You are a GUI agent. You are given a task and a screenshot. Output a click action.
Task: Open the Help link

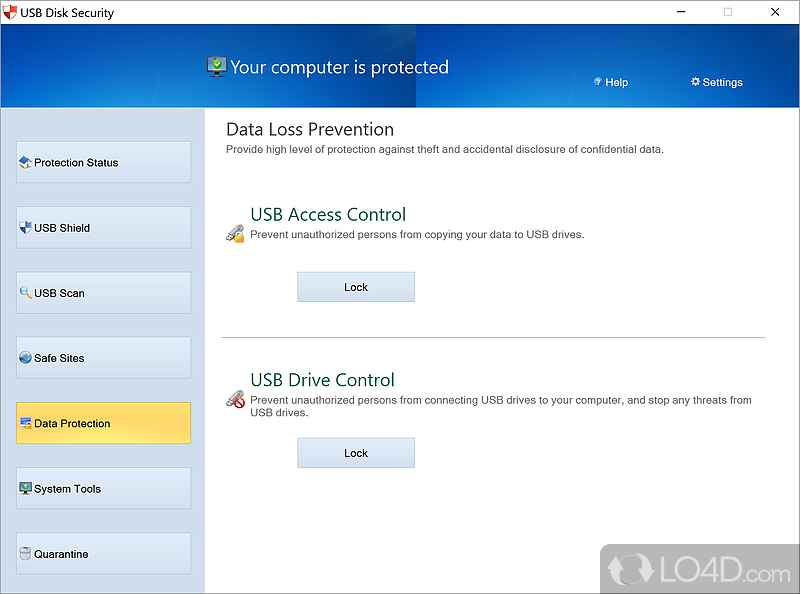pos(611,82)
